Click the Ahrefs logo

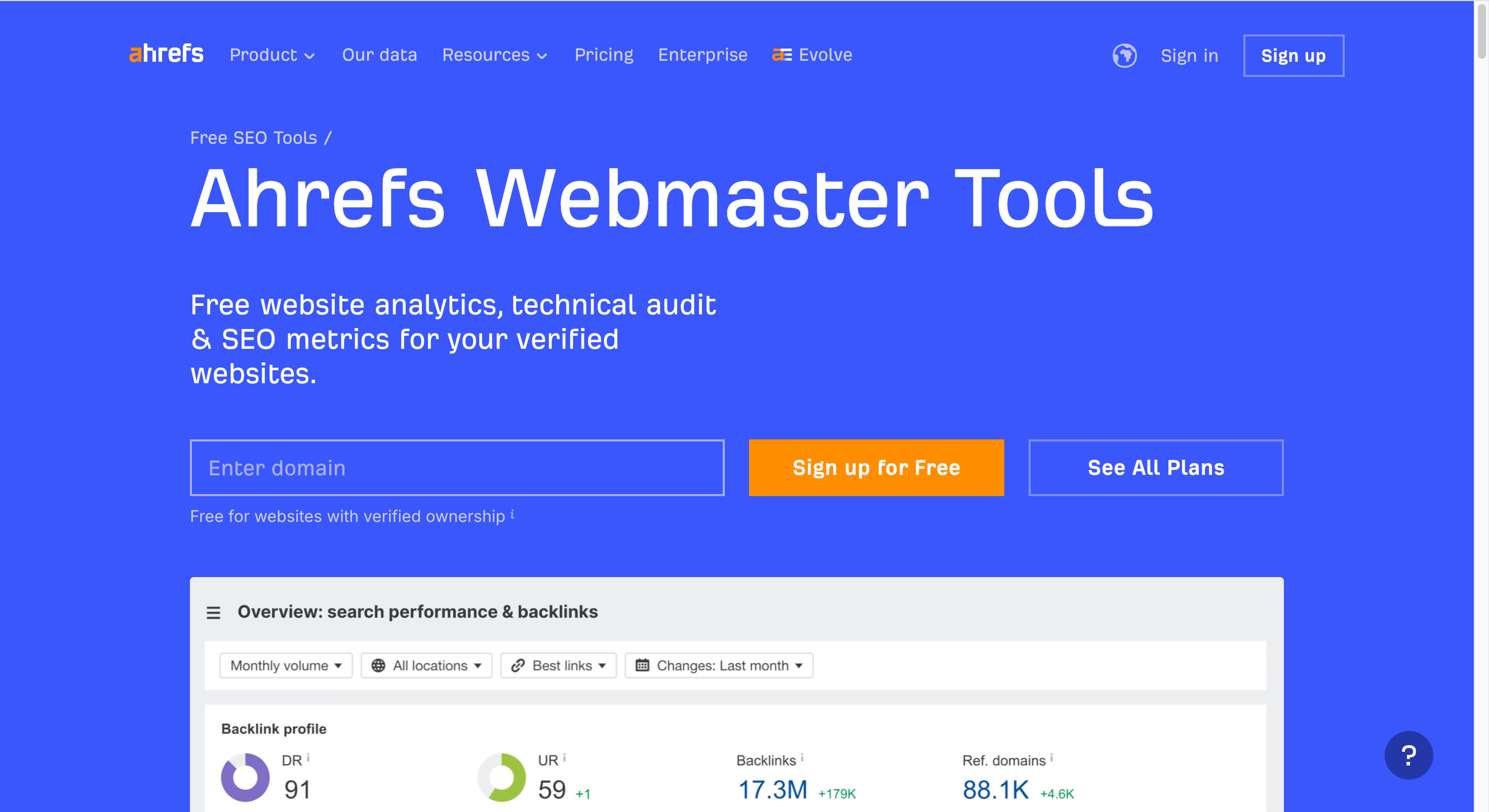166,54
